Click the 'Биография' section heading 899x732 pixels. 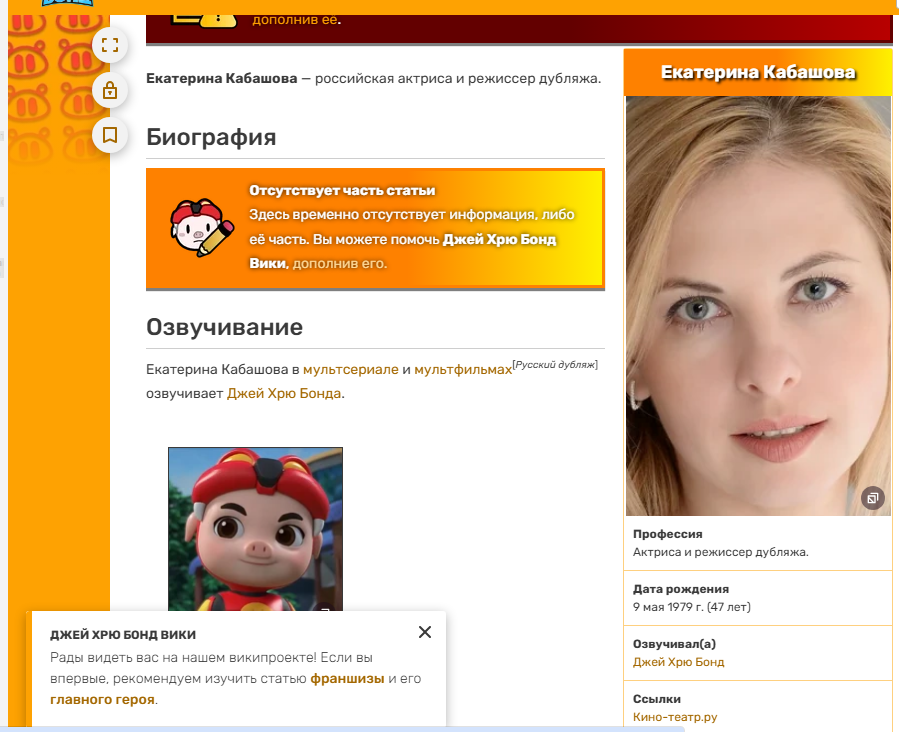coord(211,137)
